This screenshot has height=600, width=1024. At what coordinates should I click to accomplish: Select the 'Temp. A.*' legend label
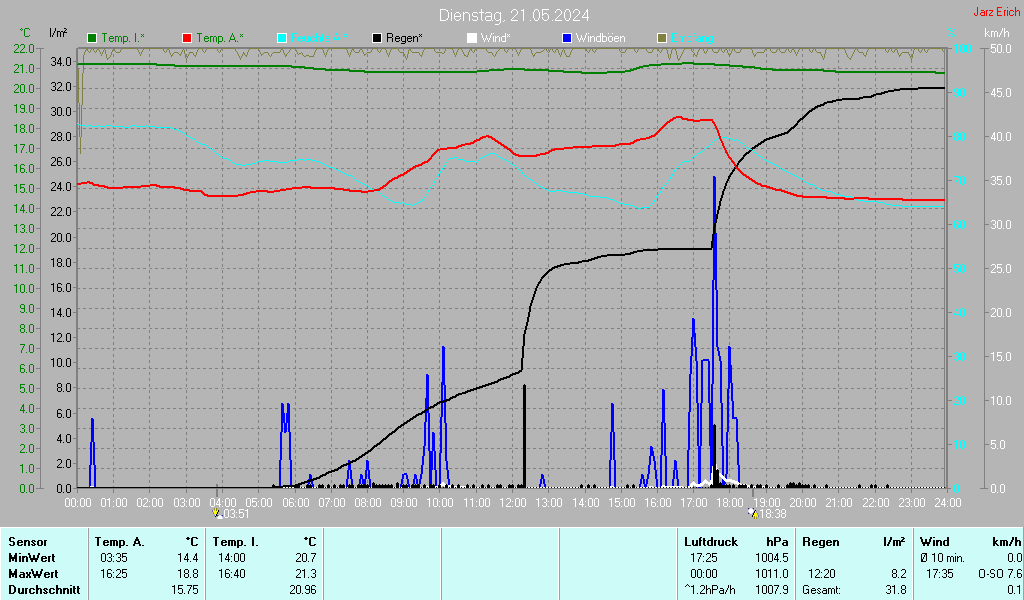[219, 39]
